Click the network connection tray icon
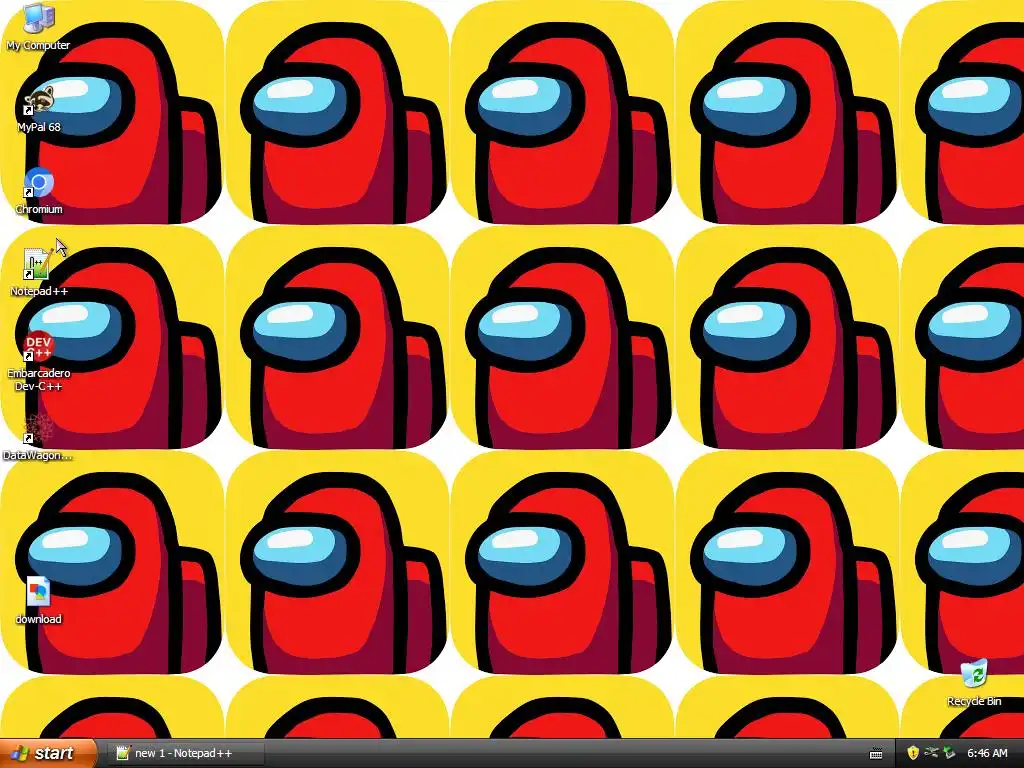This screenshot has width=1024, height=768. [x=931, y=753]
